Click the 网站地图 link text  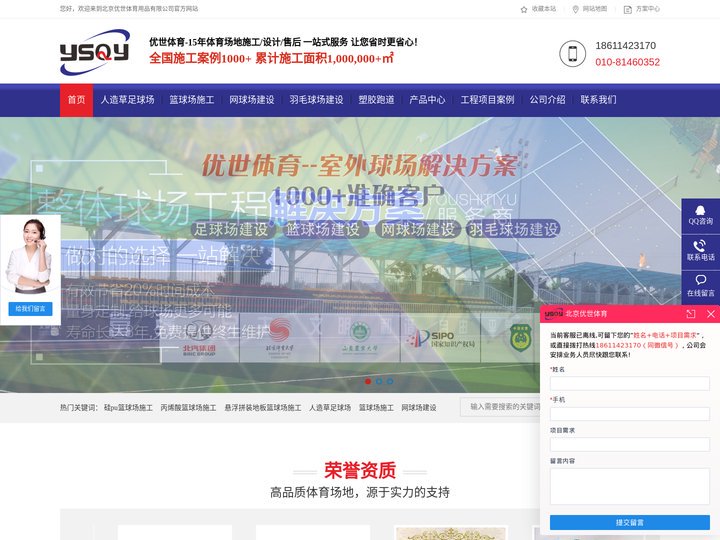point(595,9)
